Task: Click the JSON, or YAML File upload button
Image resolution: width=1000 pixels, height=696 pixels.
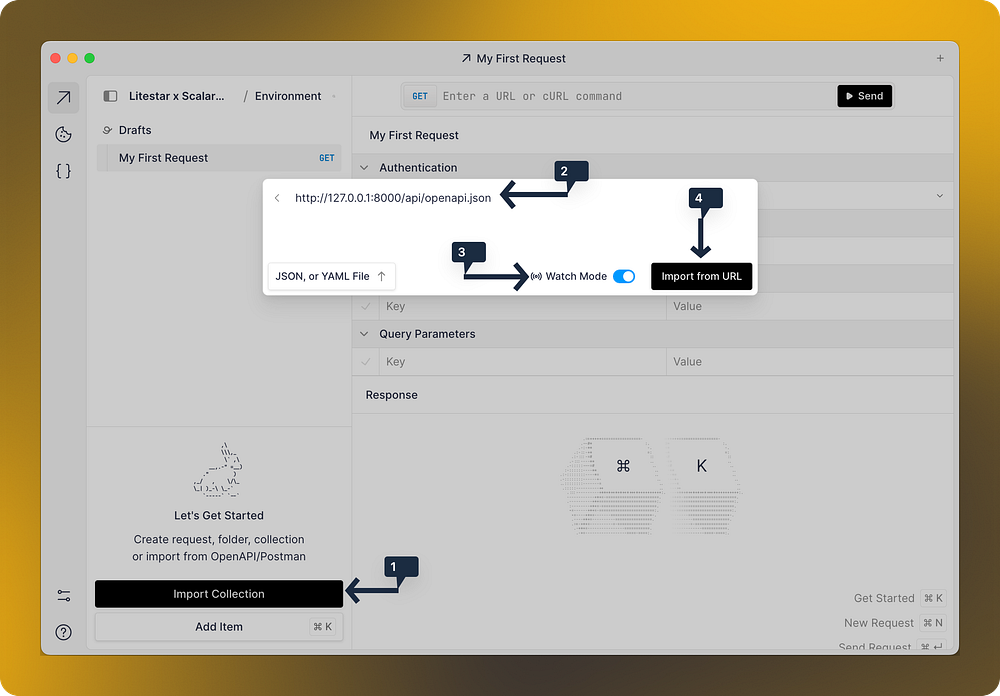Action: coord(332,276)
